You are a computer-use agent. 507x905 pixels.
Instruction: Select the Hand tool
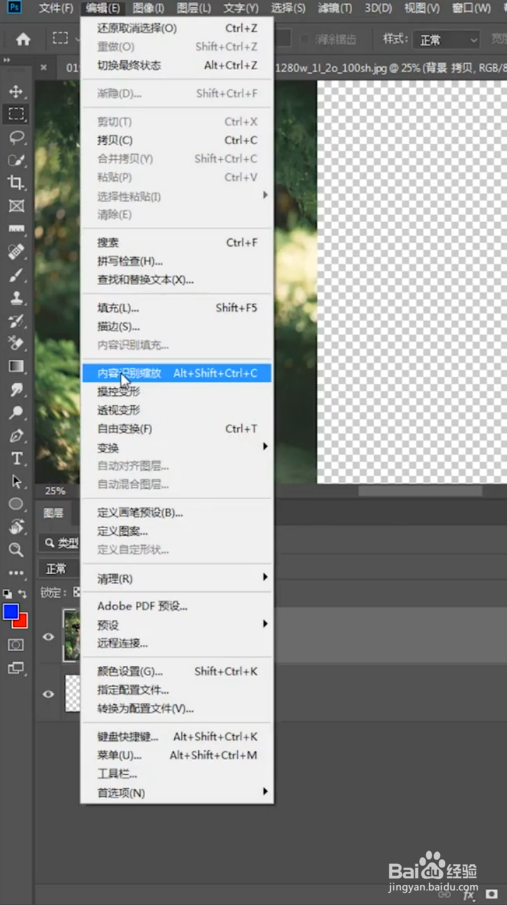16,527
